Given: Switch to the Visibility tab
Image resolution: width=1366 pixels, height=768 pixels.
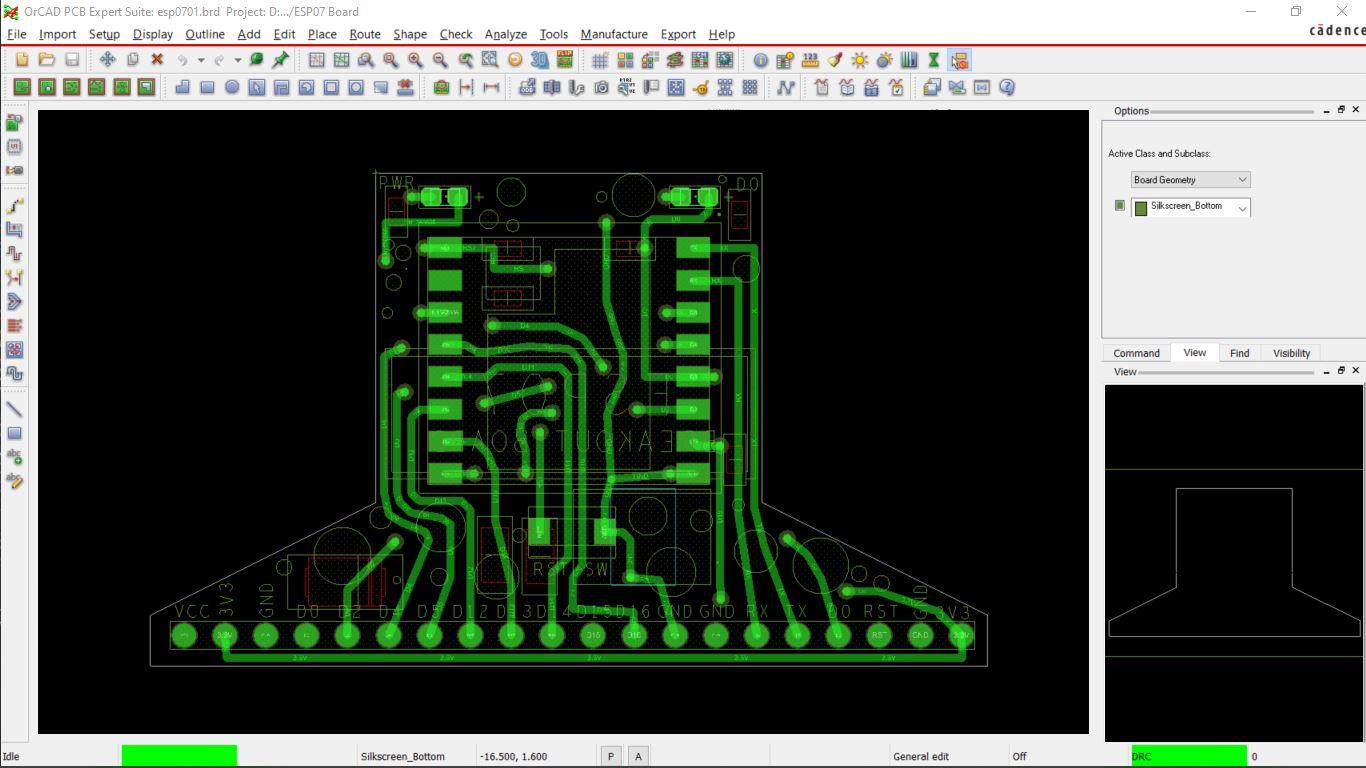Looking at the screenshot, I should coord(1291,353).
